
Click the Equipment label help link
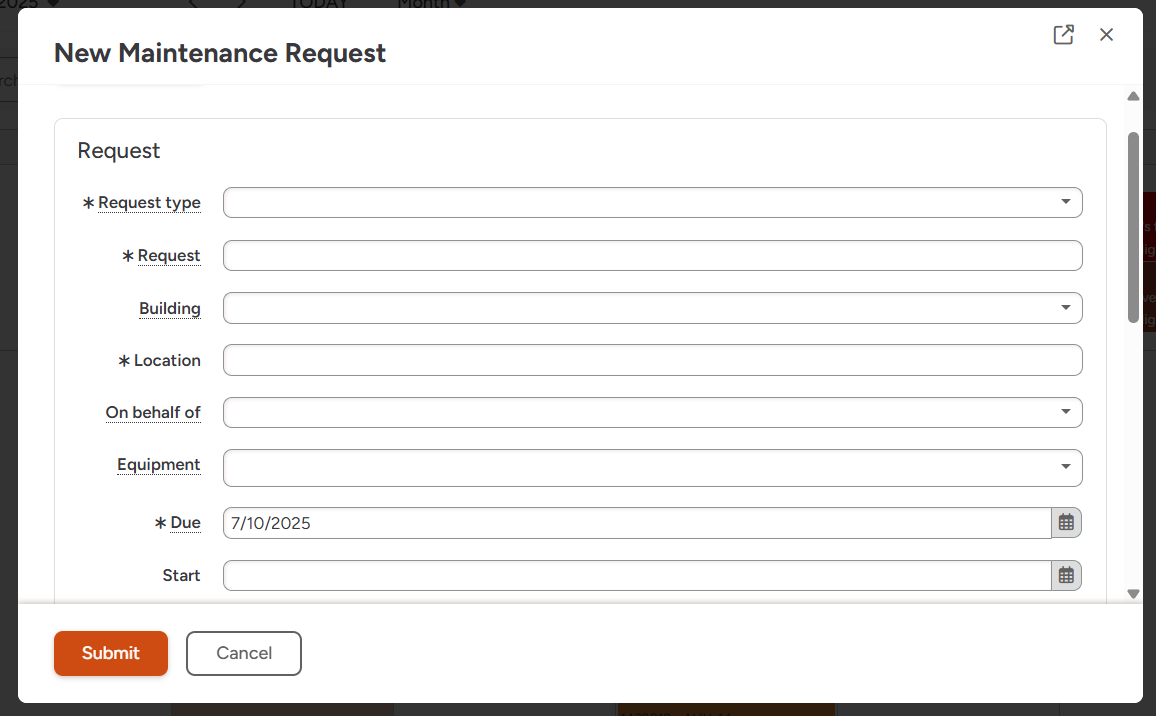click(159, 465)
